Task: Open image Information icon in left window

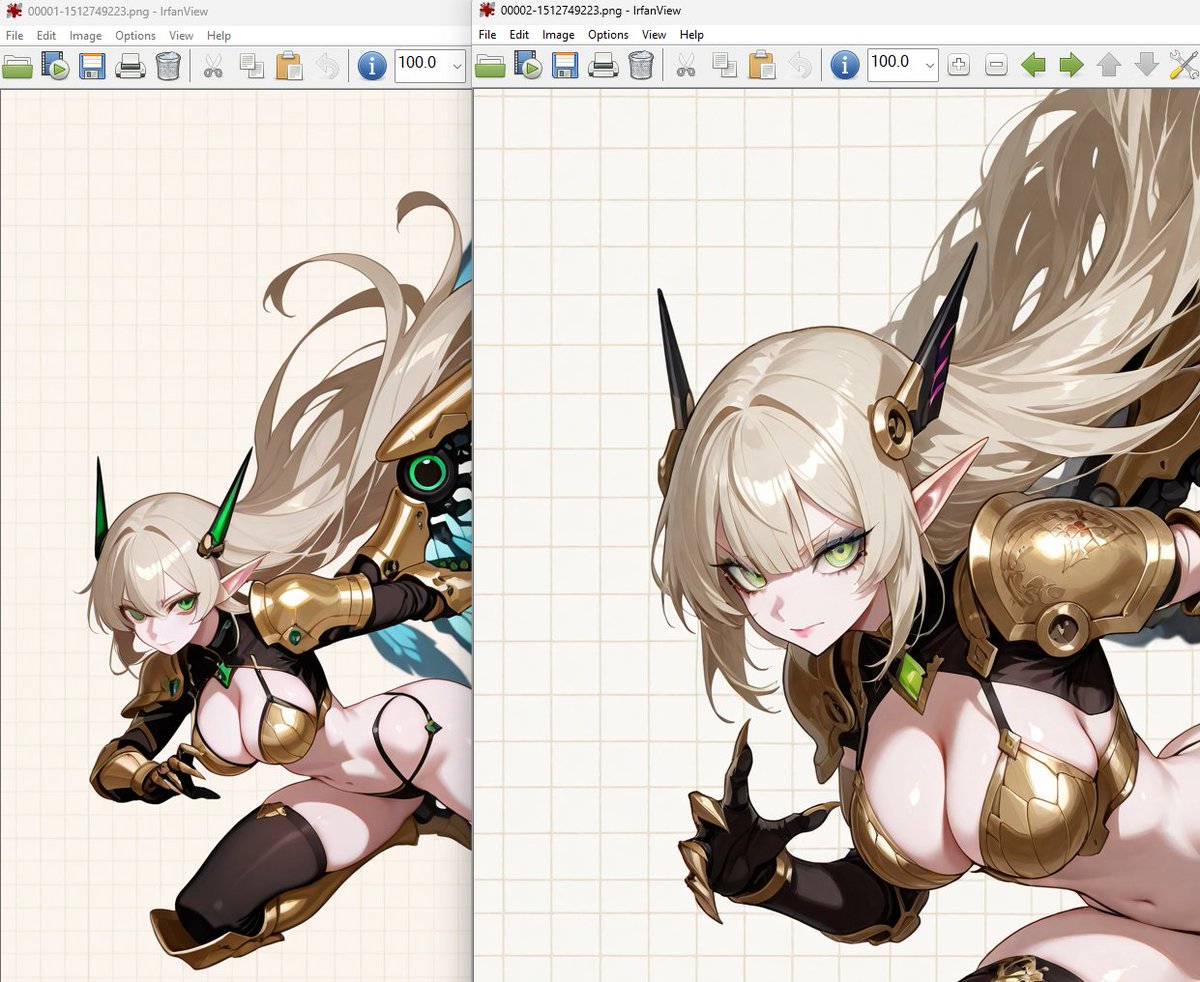Action: coord(372,67)
